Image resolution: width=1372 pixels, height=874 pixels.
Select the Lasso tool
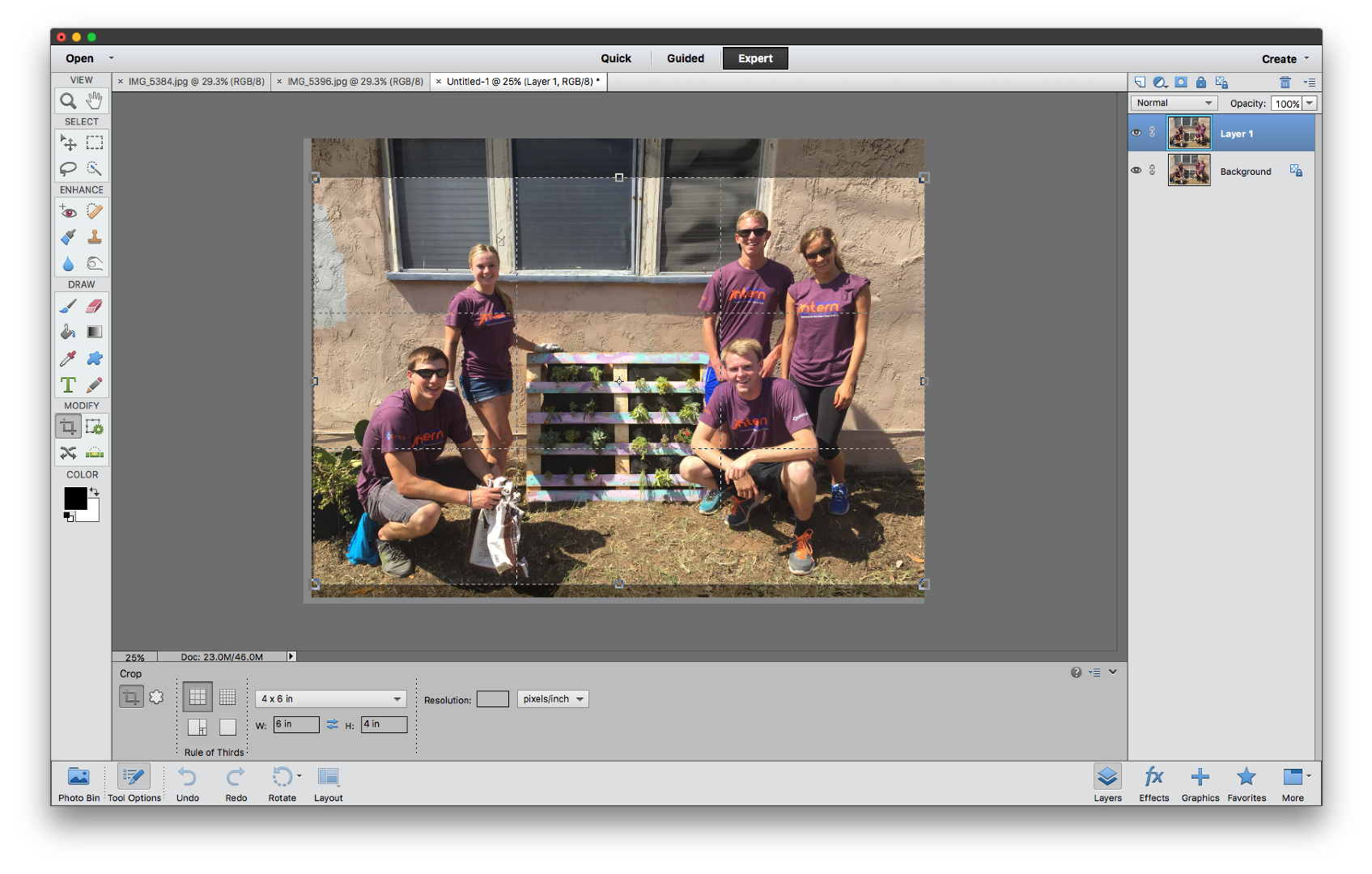[68, 168]
